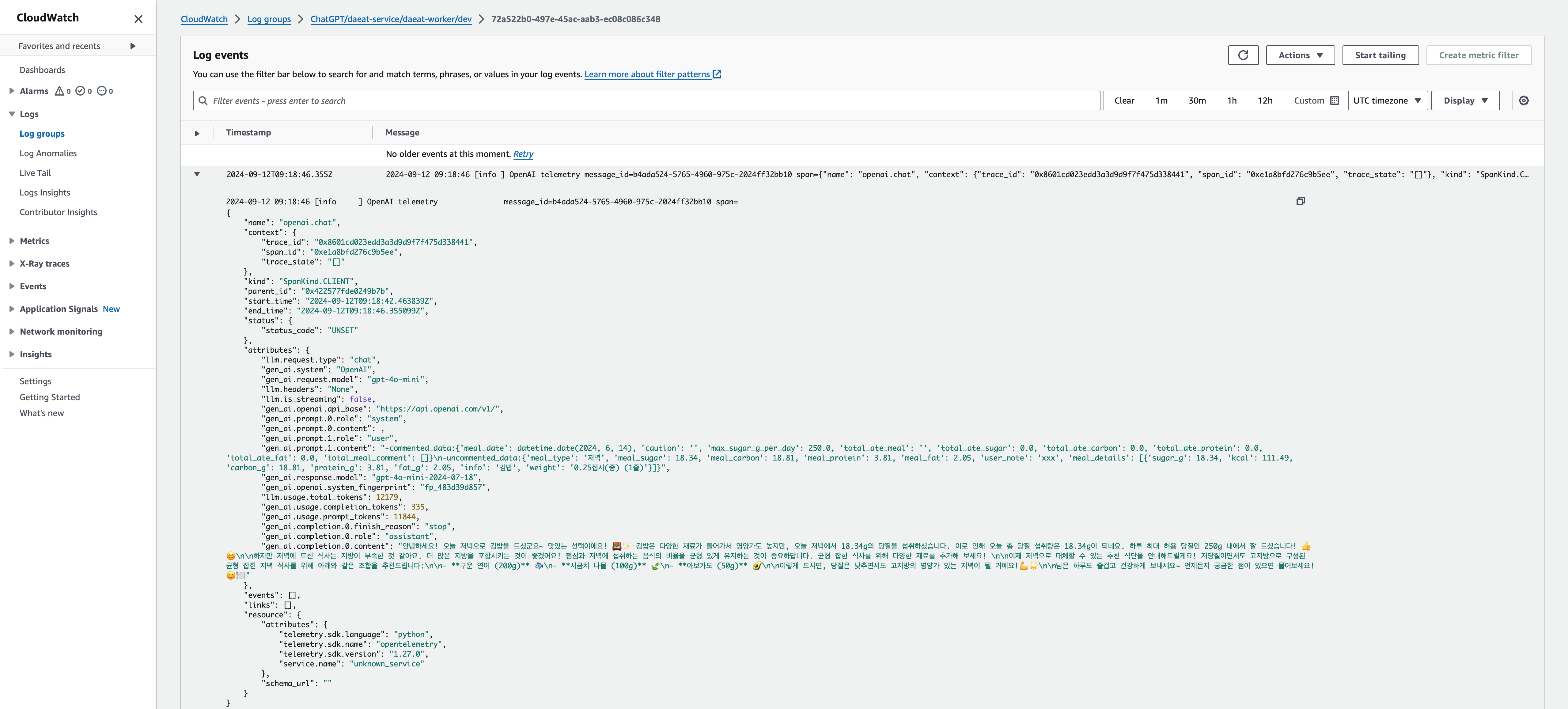
Task: Collapse the 09:18:46.355Z log event row
Action: 197,175
